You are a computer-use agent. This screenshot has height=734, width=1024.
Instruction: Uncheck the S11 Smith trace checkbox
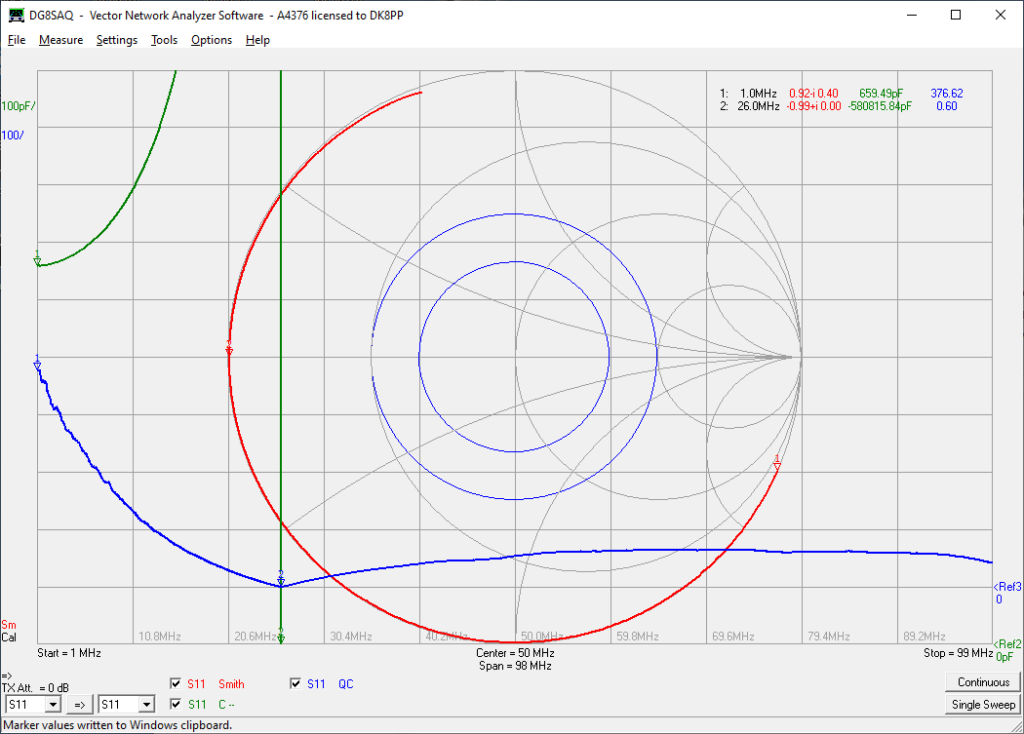coord(175,684)
